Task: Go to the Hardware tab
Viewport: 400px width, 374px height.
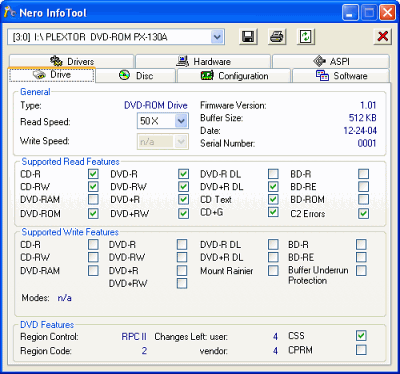Action: (203, 61)
